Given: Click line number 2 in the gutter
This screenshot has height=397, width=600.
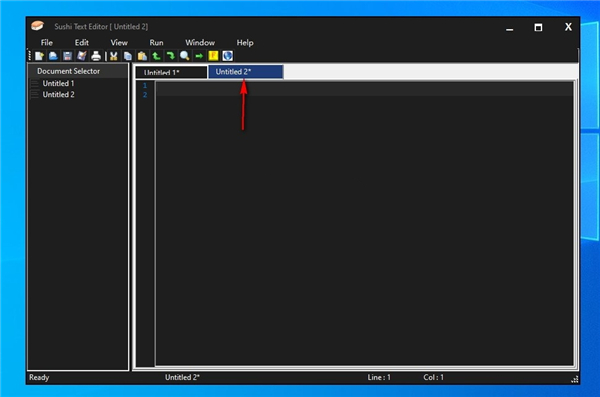Looking at the screenshot, I should 145,95.
